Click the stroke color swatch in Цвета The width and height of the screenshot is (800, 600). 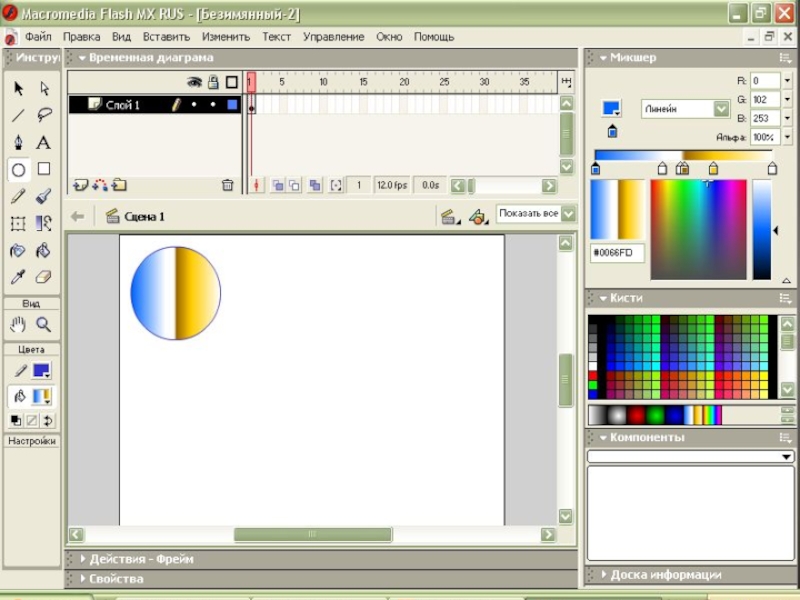[41, 370]
